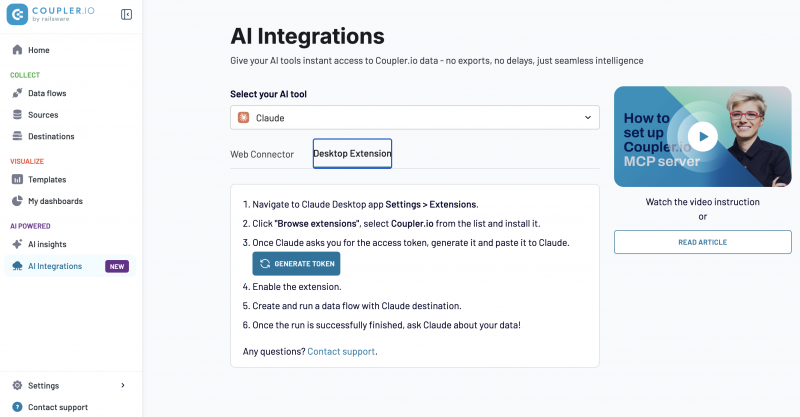The image size is (800, 417).
Task: Open the Sources page
Action: [42, 115]
